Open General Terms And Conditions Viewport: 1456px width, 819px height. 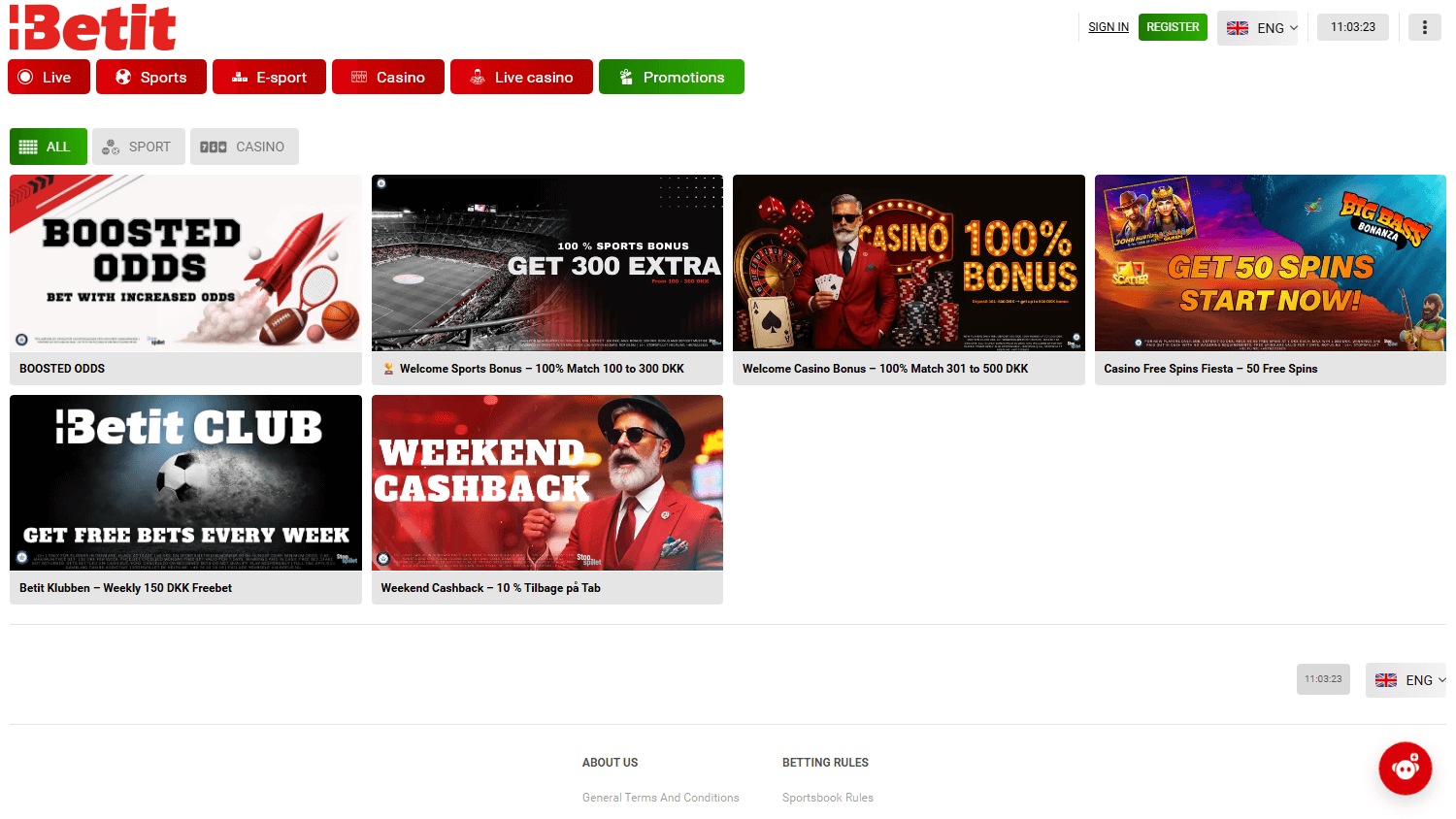click(x=660, y=797)
